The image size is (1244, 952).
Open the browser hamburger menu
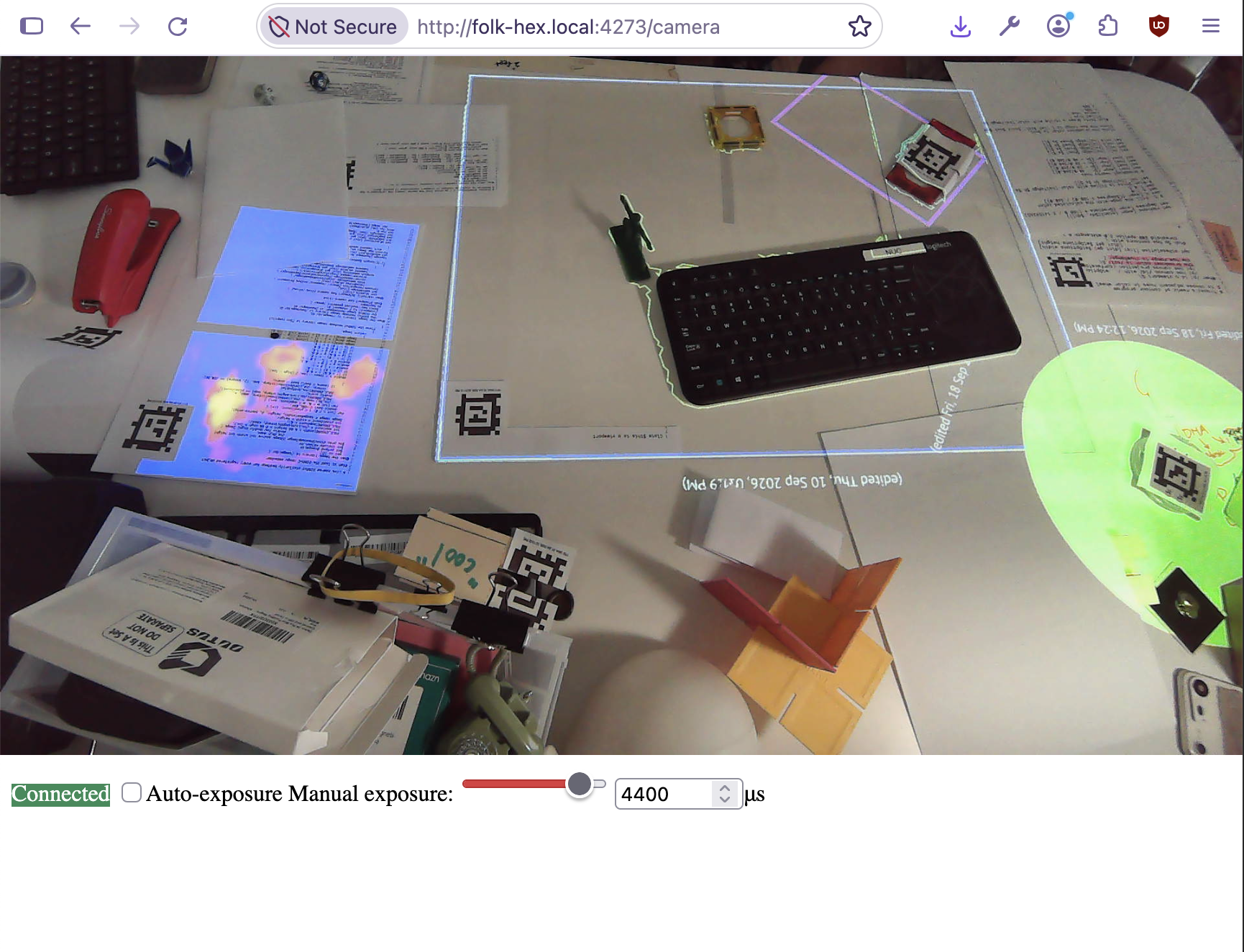point(1211,27)
